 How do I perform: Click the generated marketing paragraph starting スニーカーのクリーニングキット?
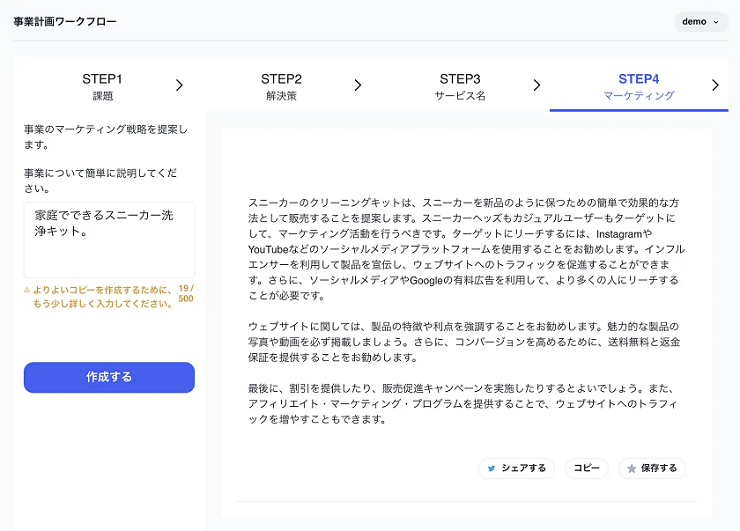pyautogui.click(x=466, y=249)
